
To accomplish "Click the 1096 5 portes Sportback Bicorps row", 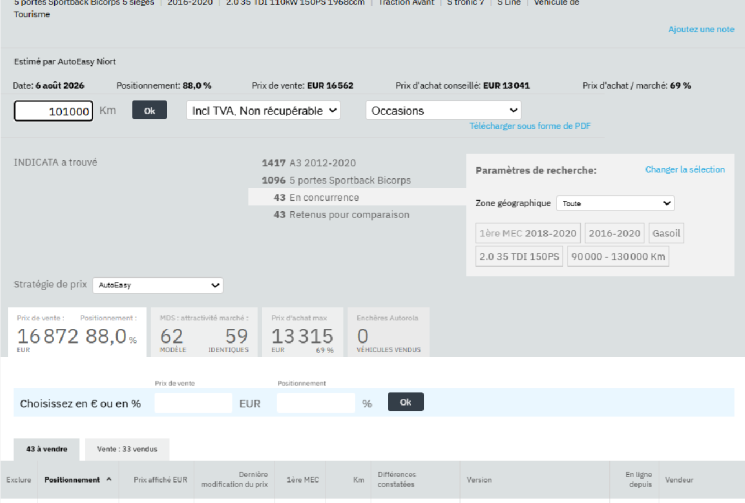I will tap(336, 180).
